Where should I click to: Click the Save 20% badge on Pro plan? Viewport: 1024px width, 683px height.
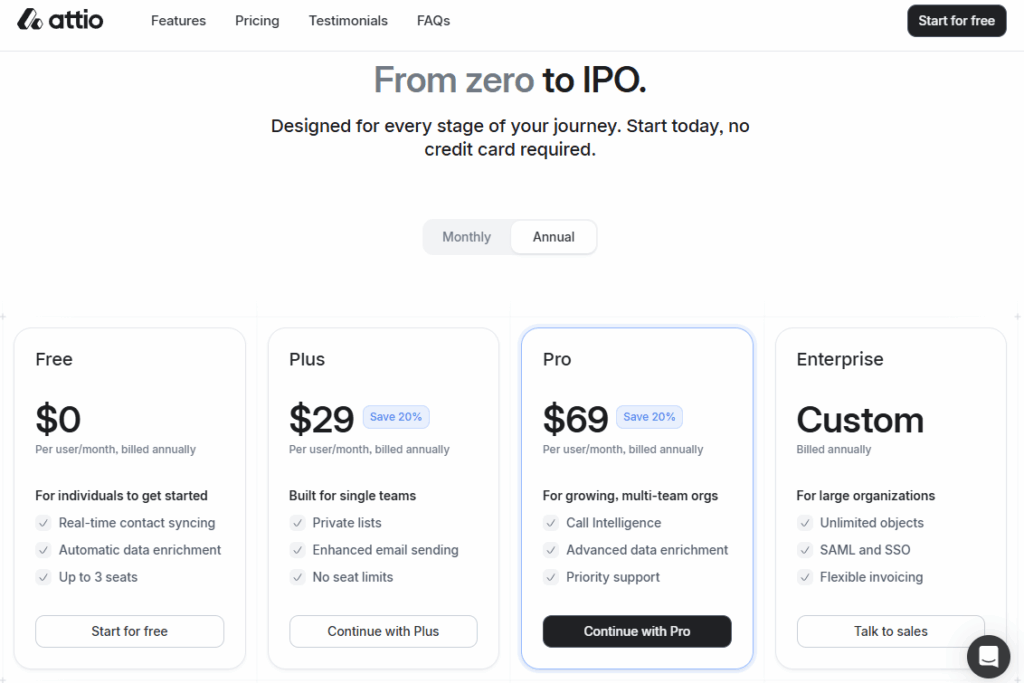click(650, 416)
